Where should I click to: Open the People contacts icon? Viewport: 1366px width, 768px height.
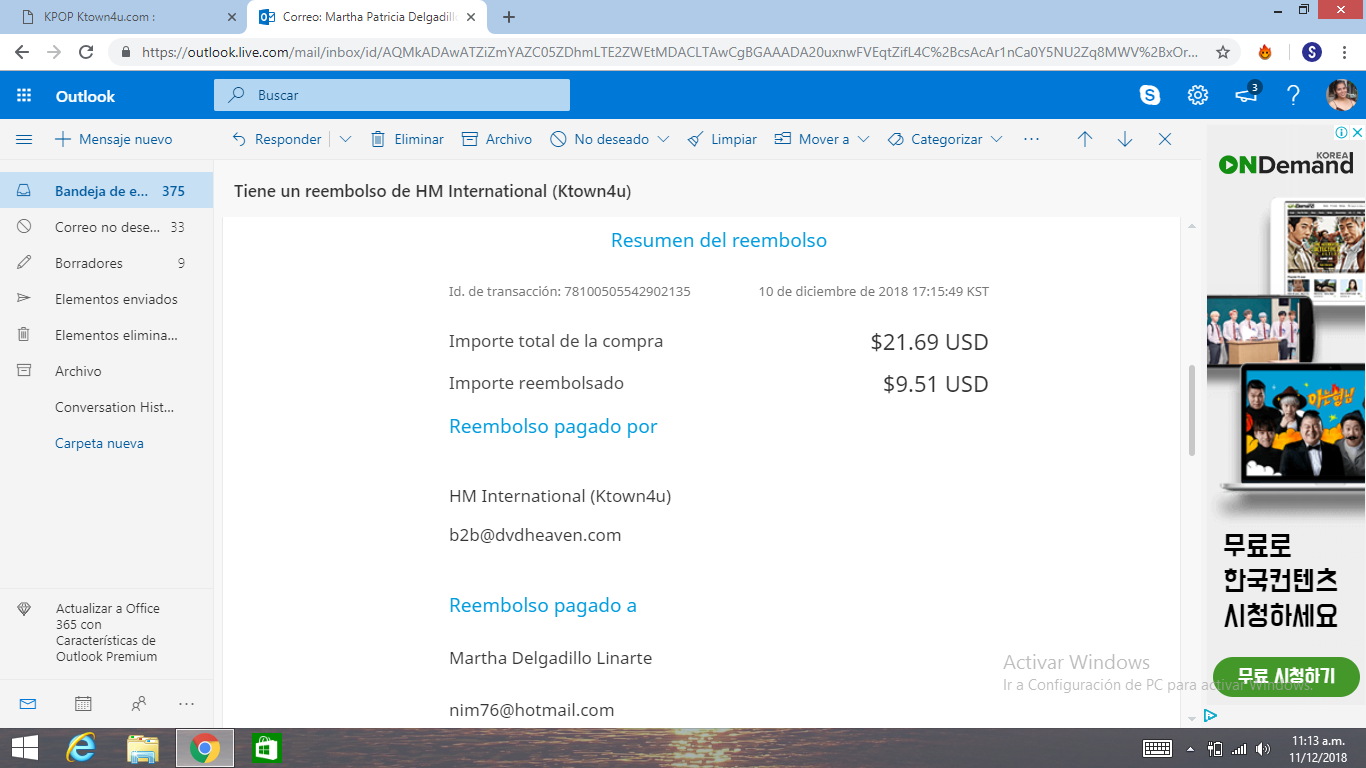[x=139, y=704]
